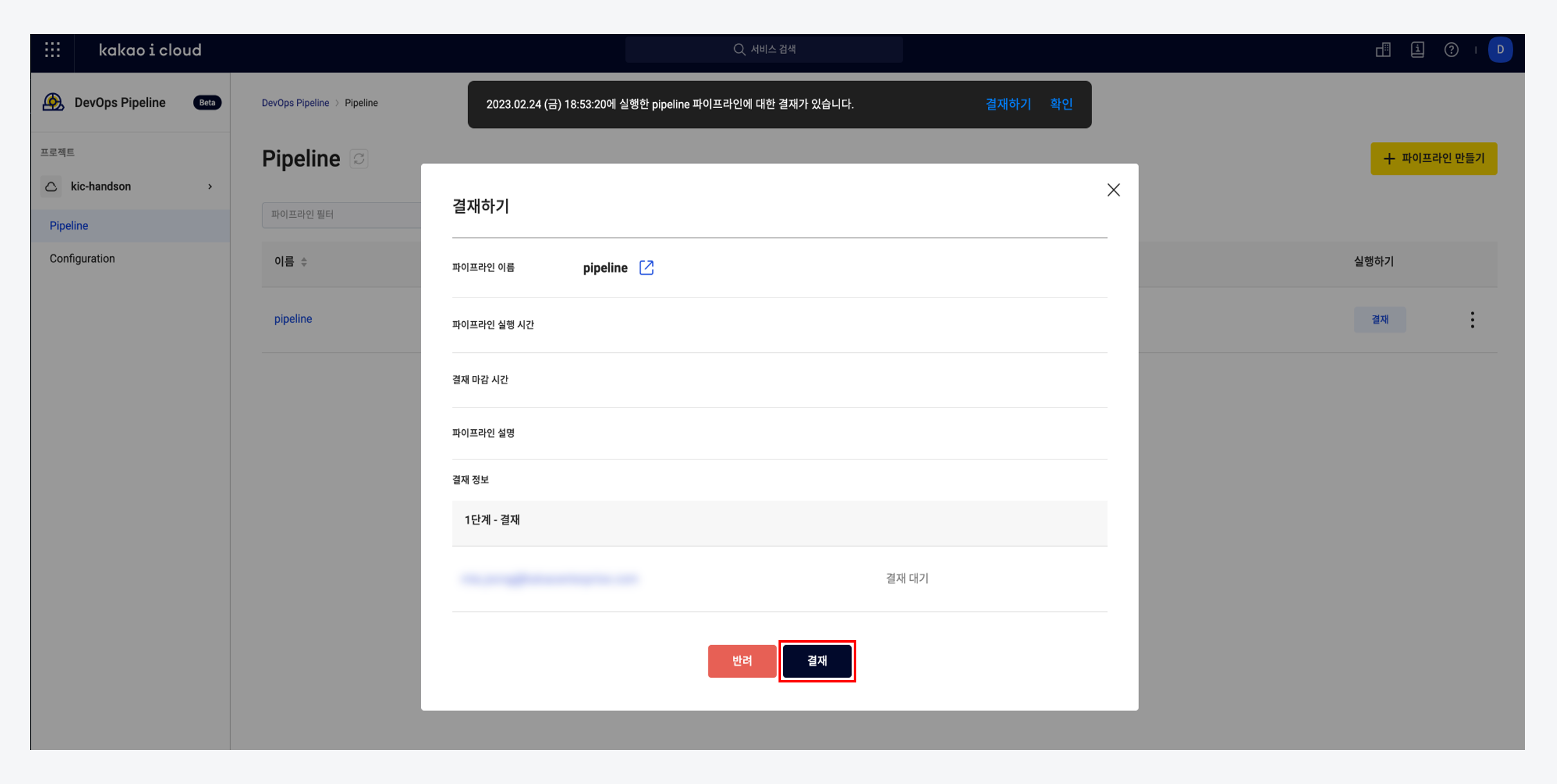Click 확인 in the notification banner
The width and height of the screenshot is (1557, 784).
pyautogui.click(x=1061, y=104)
